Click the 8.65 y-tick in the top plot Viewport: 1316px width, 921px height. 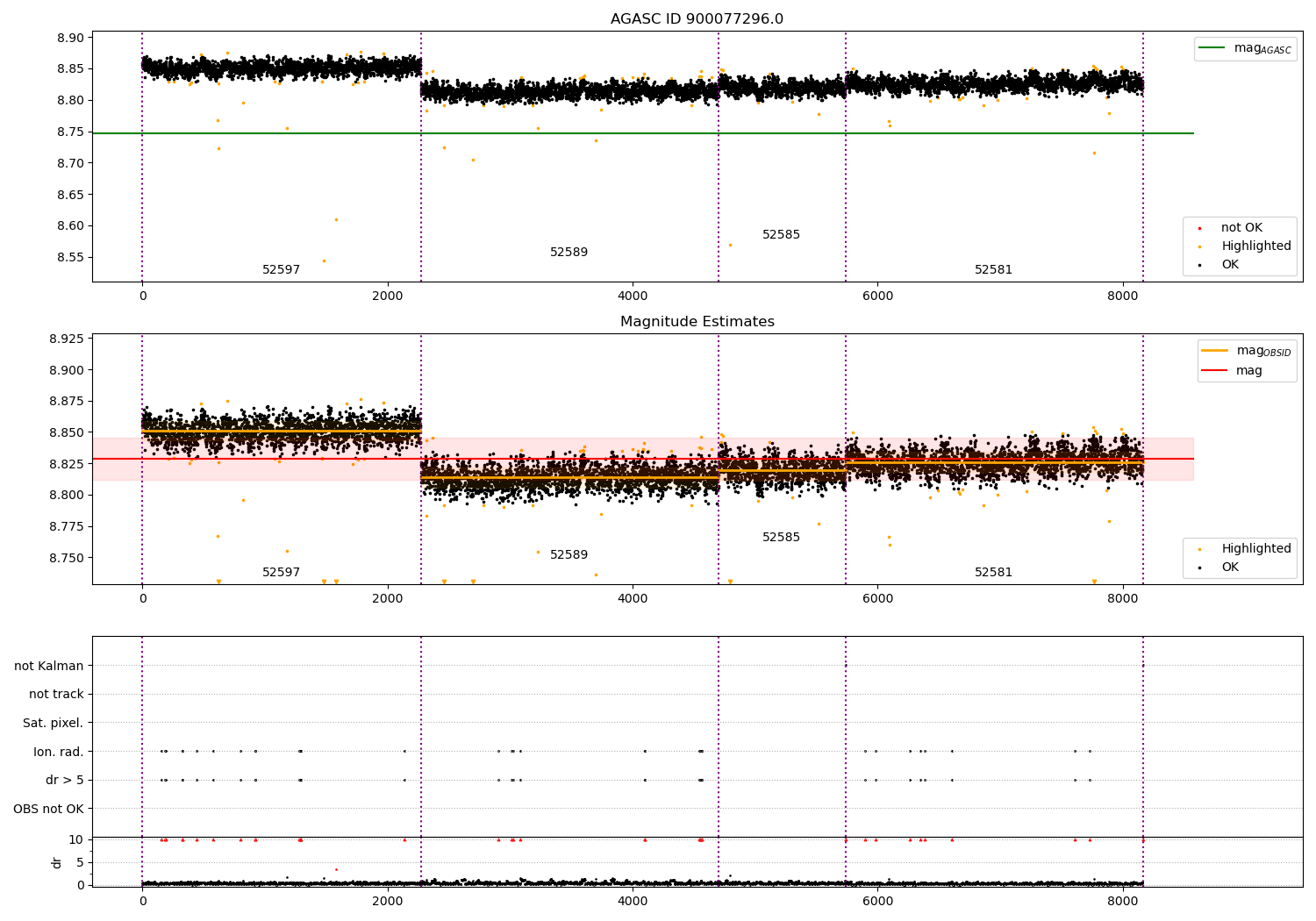coord(69,195)
